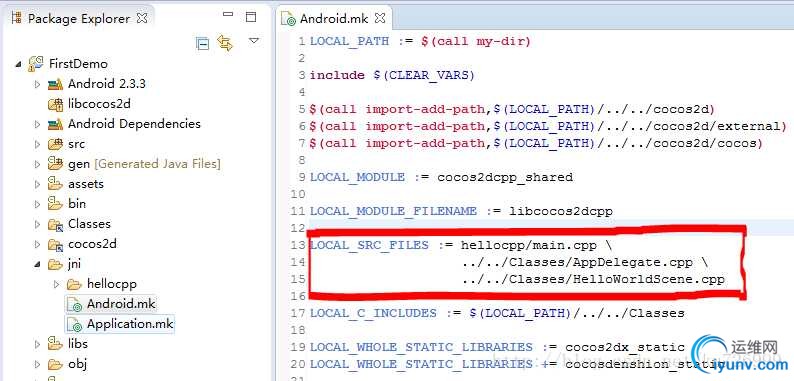Toggle Link with Editor icon
This screenshot has height=381, width=794.
point(225,43)
